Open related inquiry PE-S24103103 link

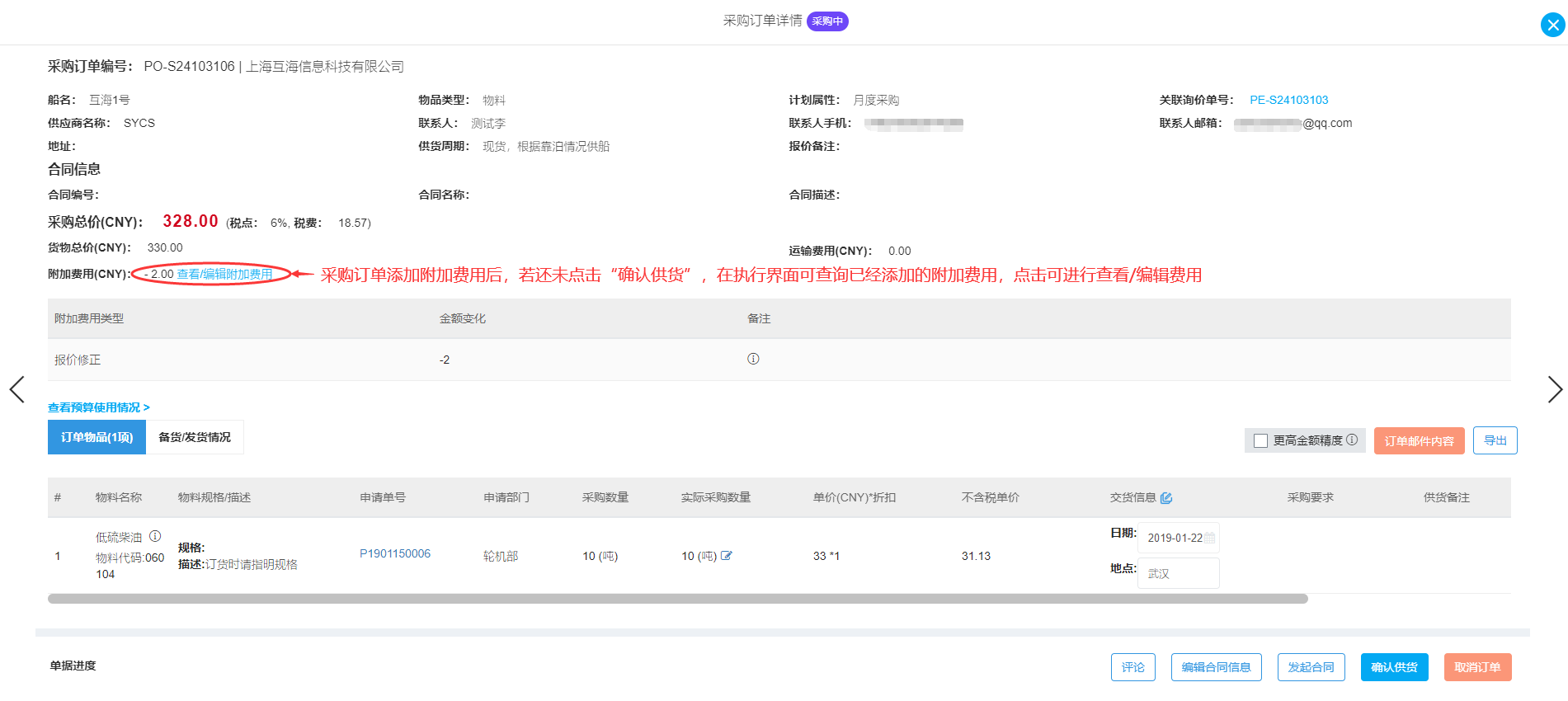point(1288,100)
